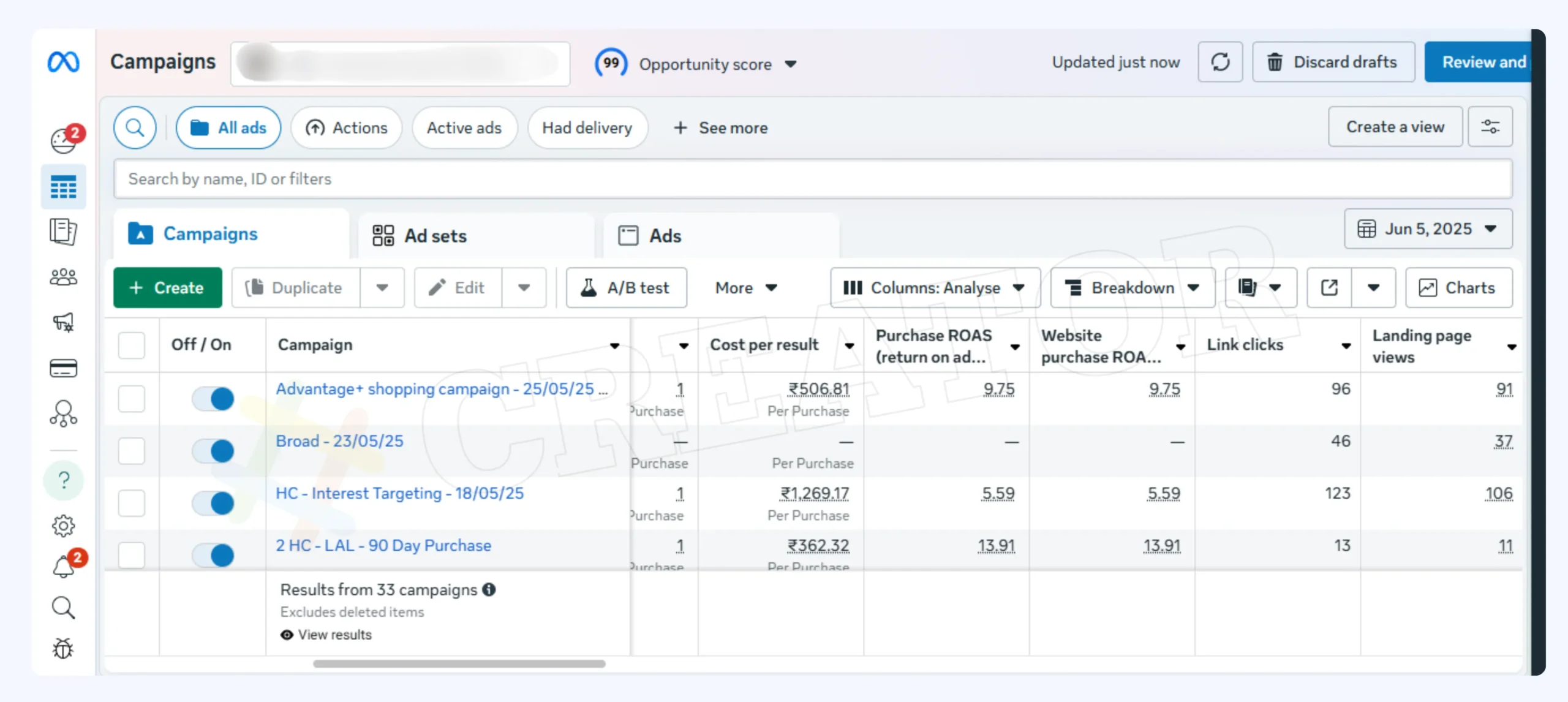
Task: Open the filter sliders settings icon
Action: pyautogui.click(x=1490, y=127)
